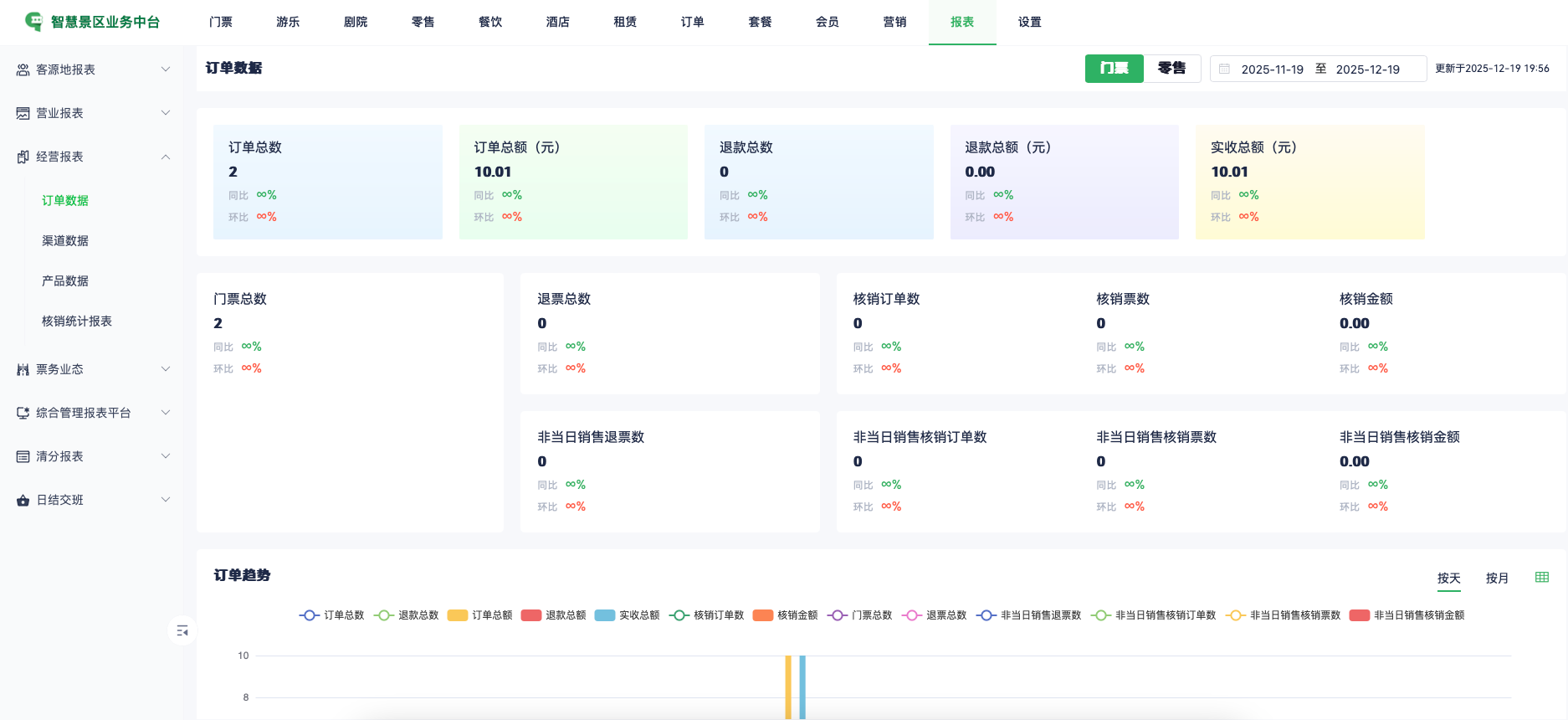Image resolution: width=1568 pixels, height=720 pixels.
Task: Click the 智慧景区业务中台 logo icon
Action: click(x=33, y=22)
